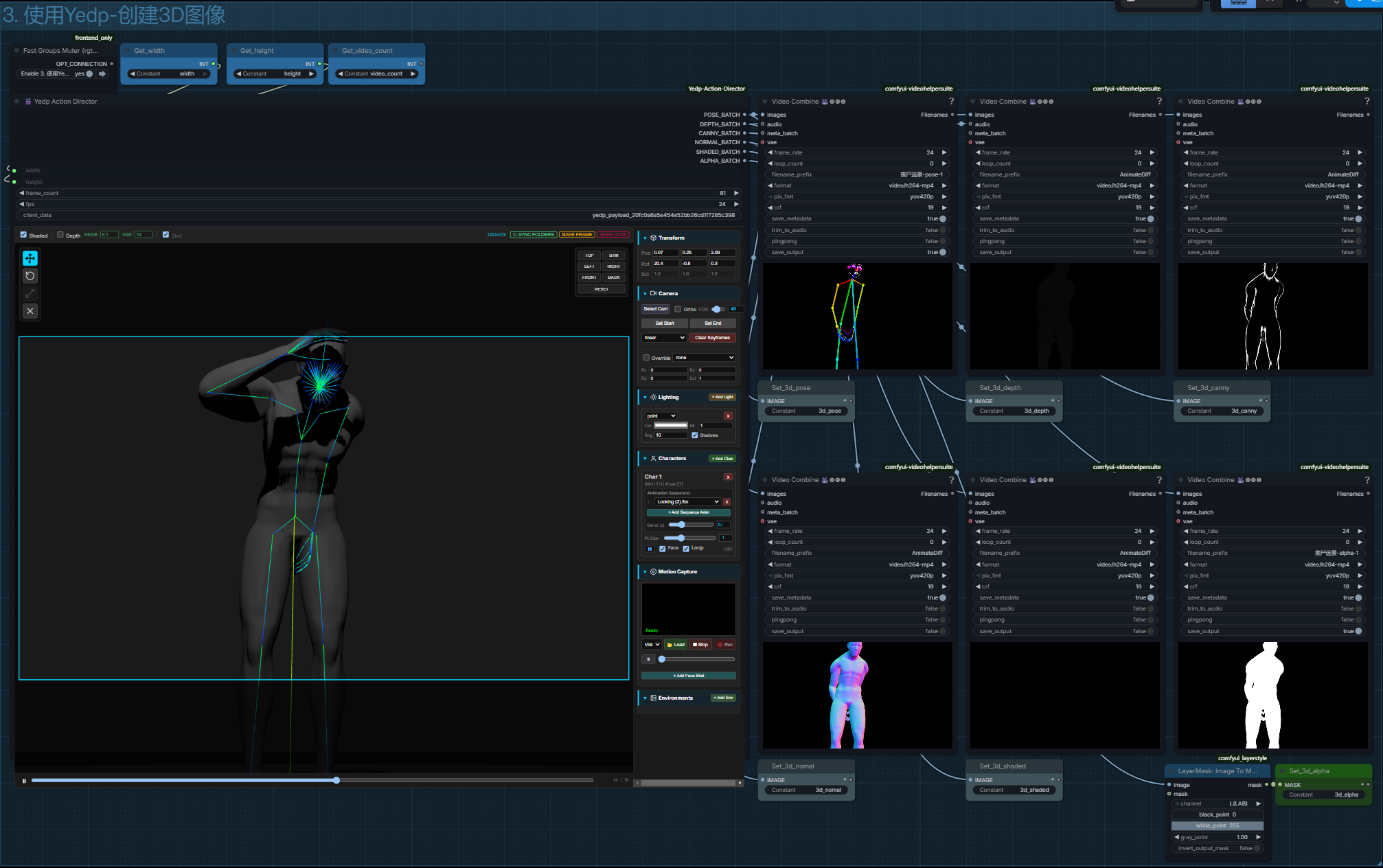Screen dimensions: 1383x868
Task: Open the linear interpolation dropdown
Action: pos(664,338)
